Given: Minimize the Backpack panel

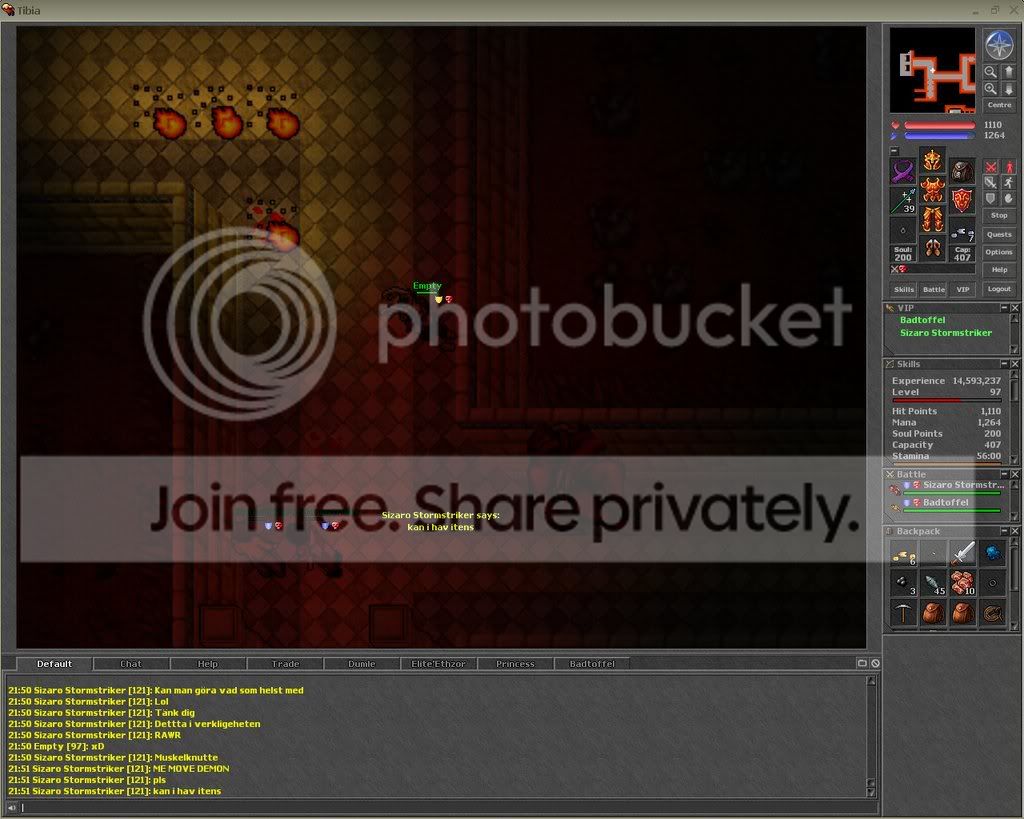Looking at the screenshot, I should 1004,531.
